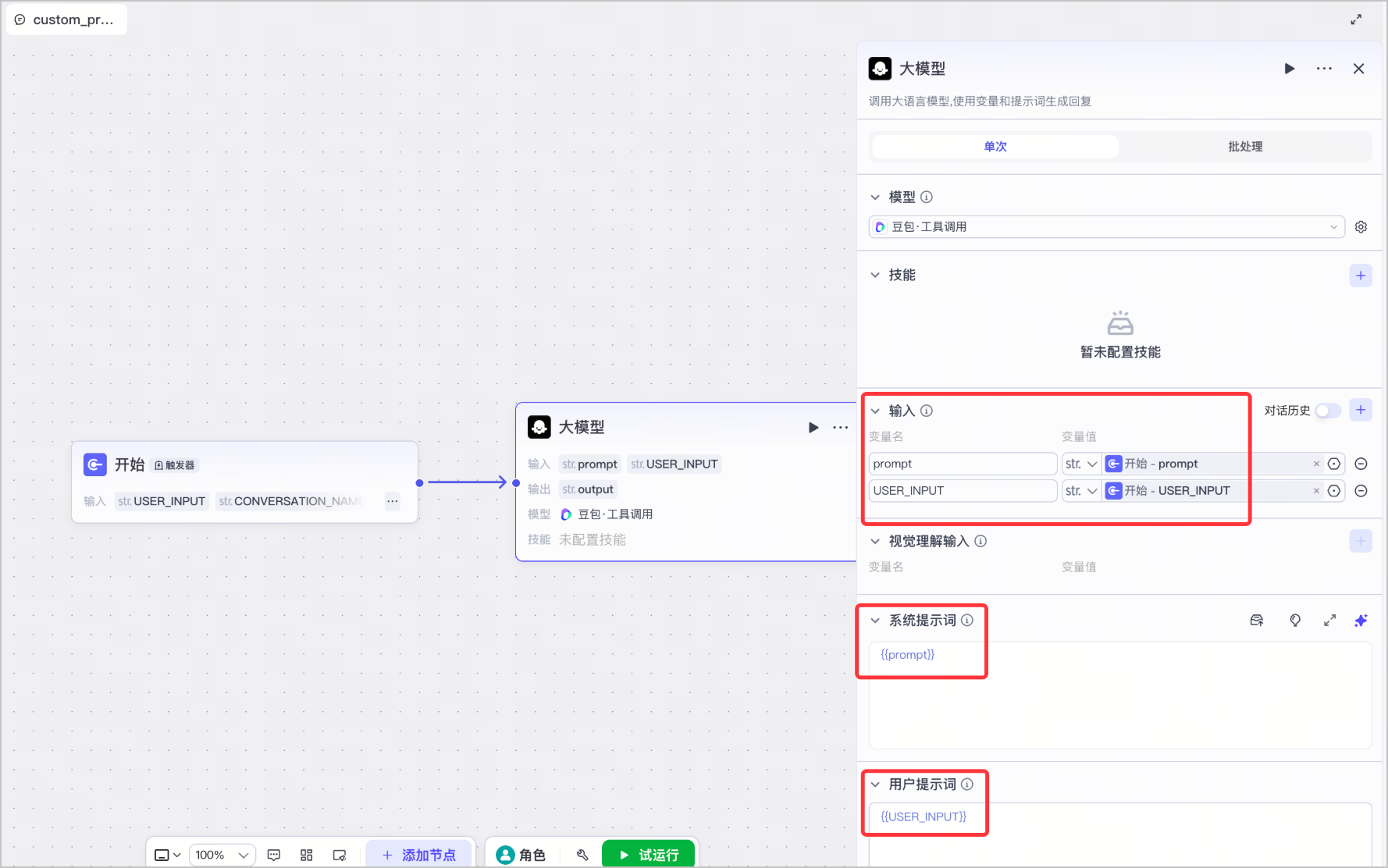1388x868 pixels.
Task: Select the output tag on 大模型 node
Action: pyautogui.click(x=589, y=489)
